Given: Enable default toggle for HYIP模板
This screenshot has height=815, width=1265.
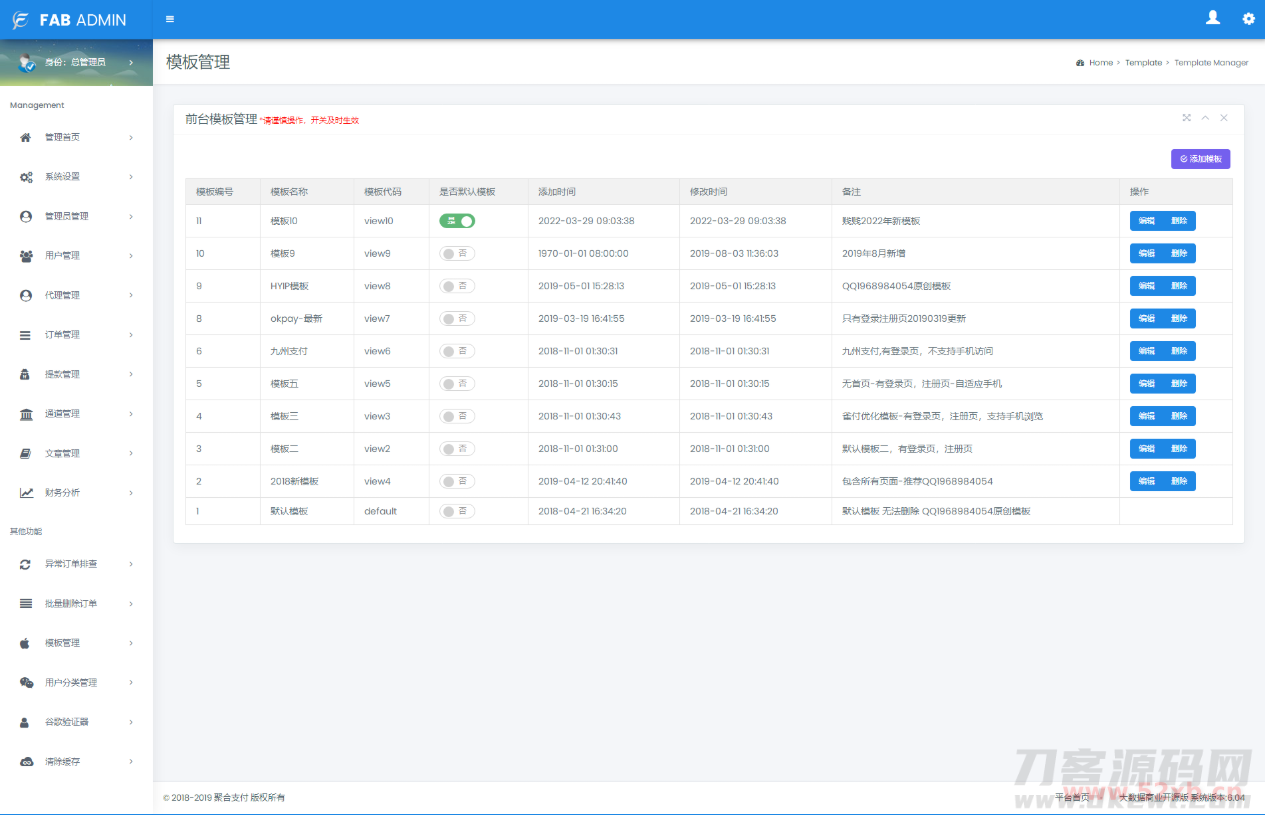Looking at the screenshot, I should point(457,286).
